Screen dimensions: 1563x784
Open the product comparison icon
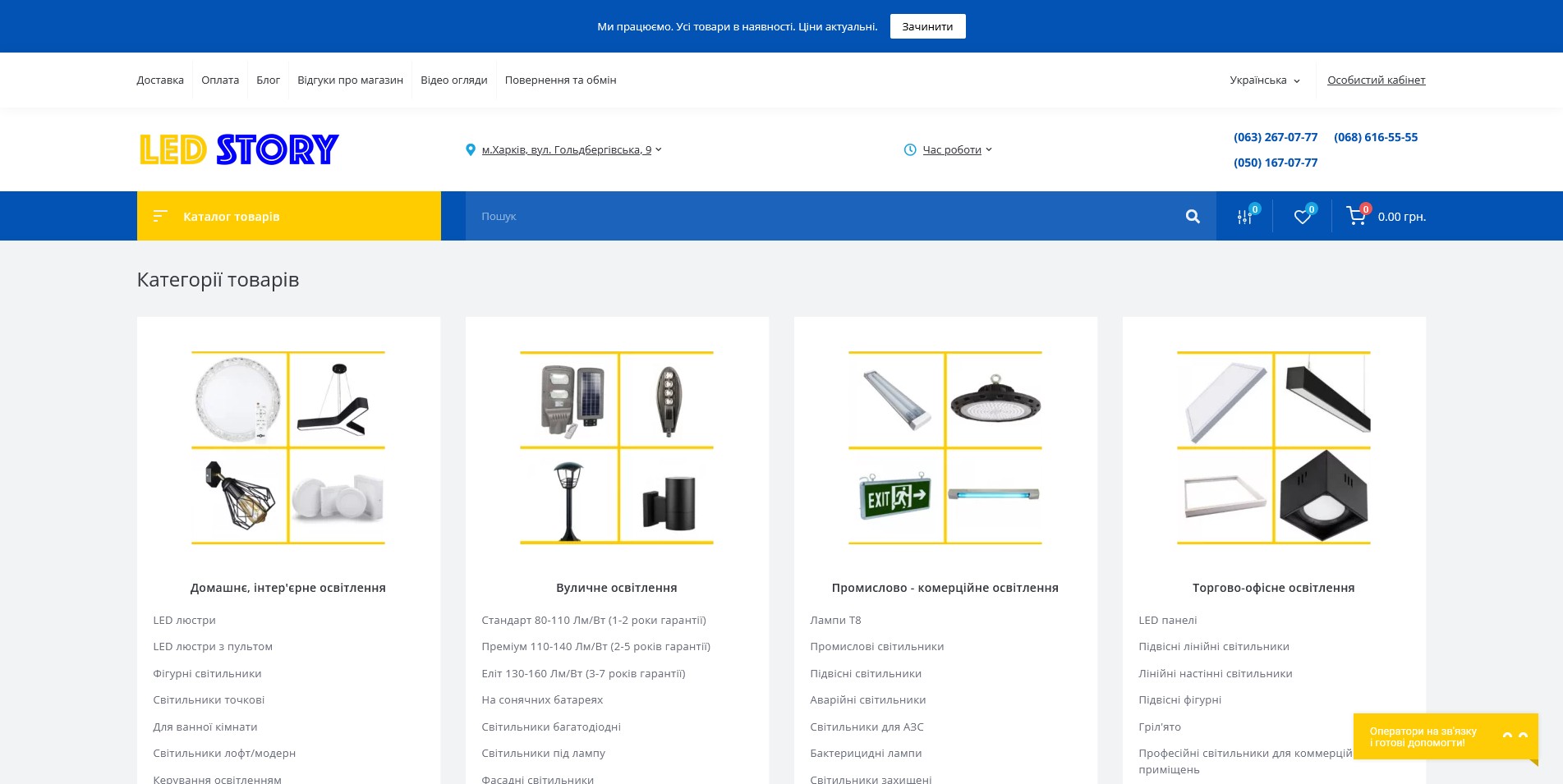1245,216
